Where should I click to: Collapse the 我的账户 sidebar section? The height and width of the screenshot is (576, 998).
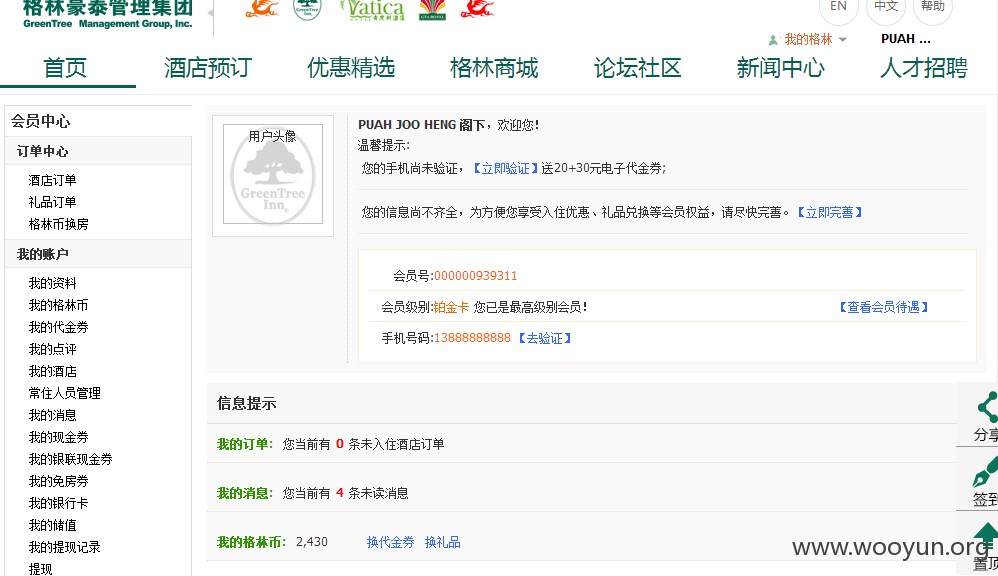(x=98, y=254)
